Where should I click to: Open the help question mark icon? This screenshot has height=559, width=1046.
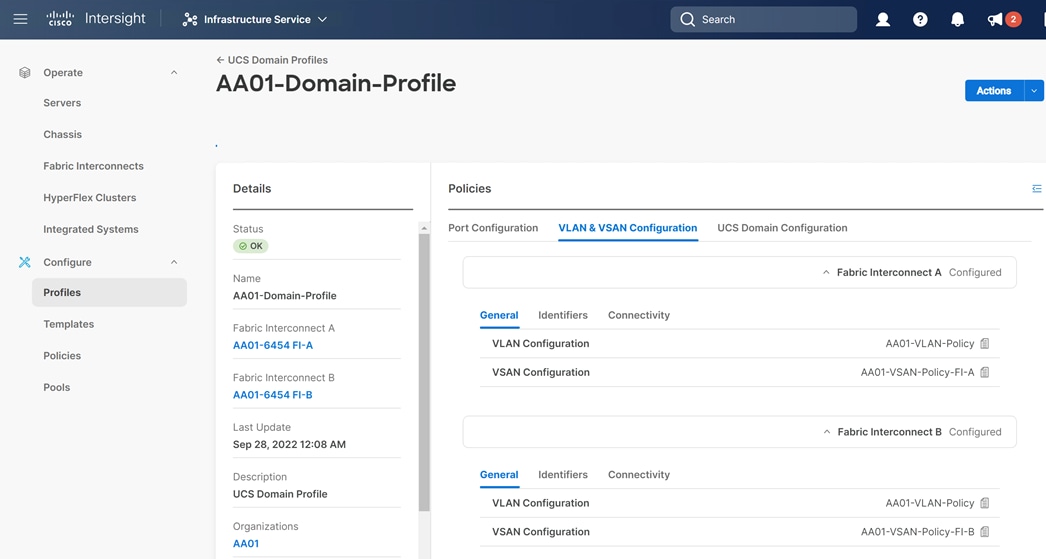coord(920,19)
